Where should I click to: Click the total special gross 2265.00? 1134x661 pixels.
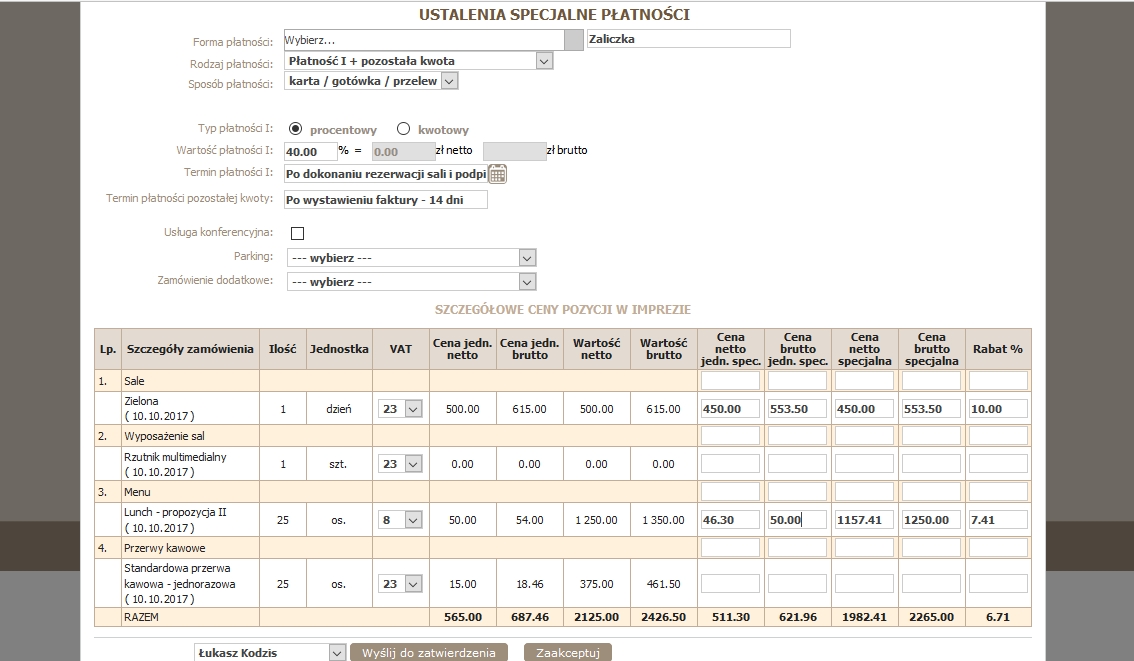(932, 617)
